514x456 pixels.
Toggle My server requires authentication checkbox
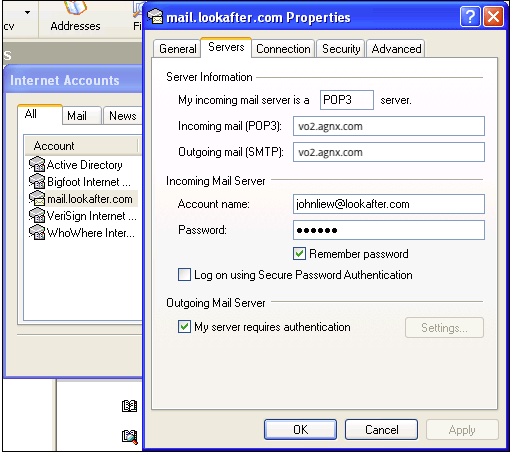[x=184, y=327]
